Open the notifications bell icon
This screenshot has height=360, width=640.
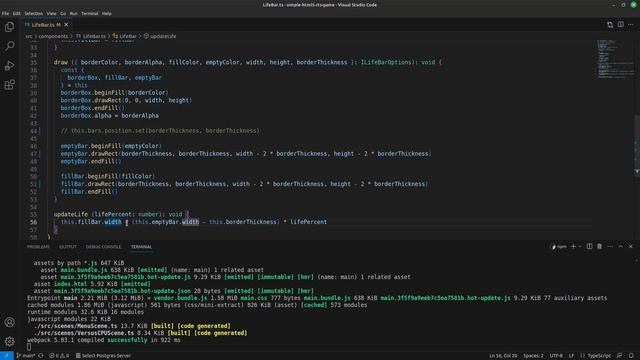tap(631, 356)
